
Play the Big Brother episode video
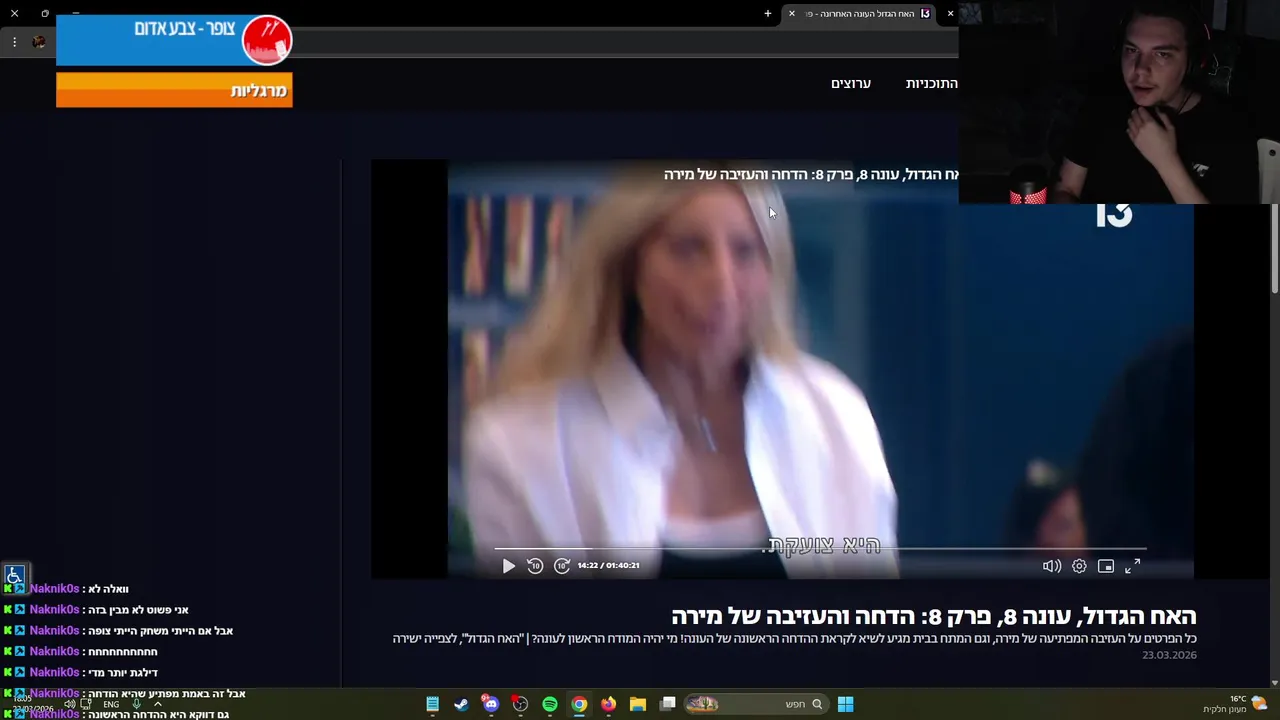point(508,566)
